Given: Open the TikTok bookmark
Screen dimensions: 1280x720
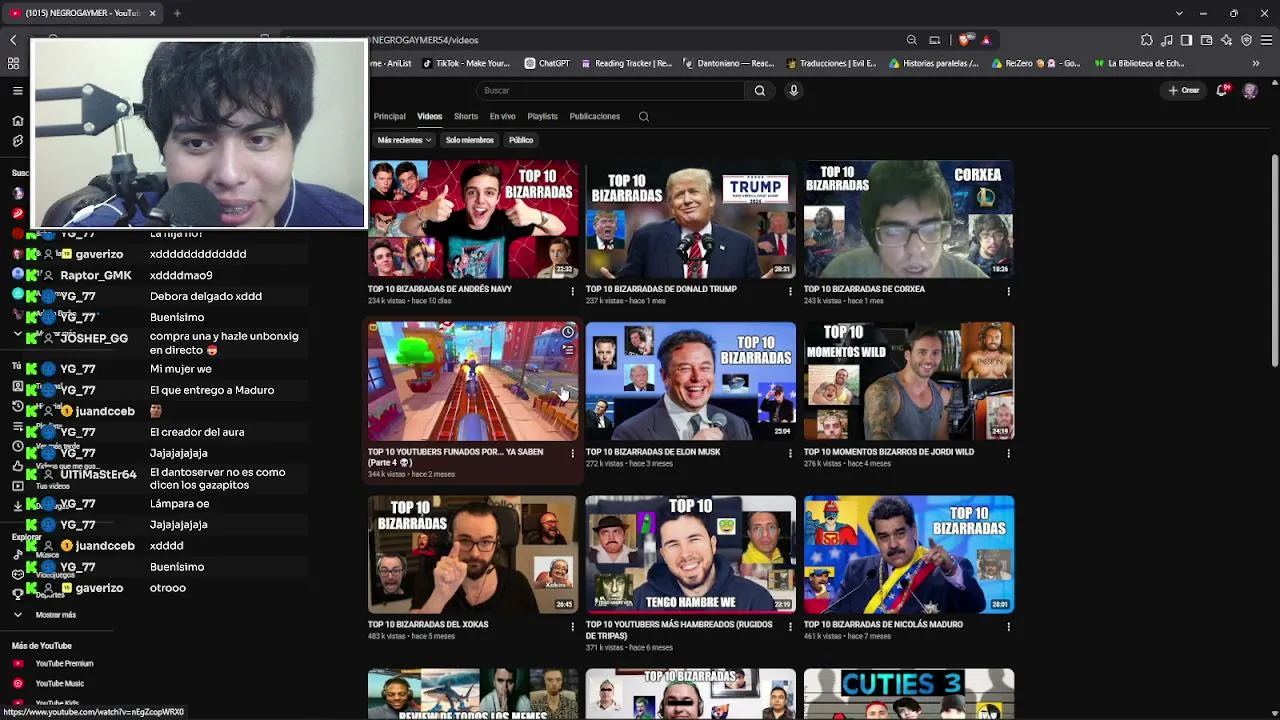Looking at the screenshot, I should tap(466, 63).
